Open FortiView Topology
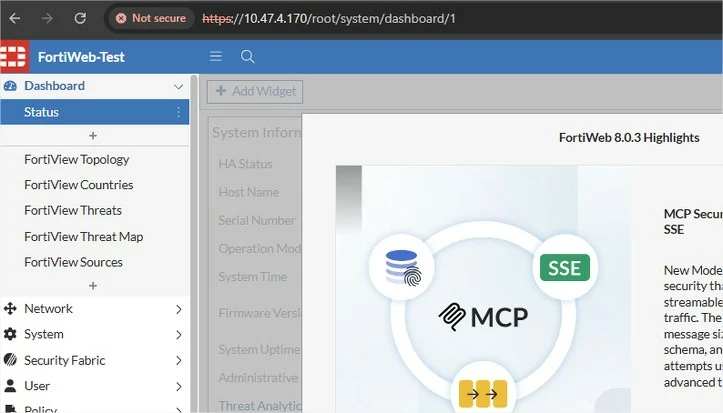The image size is (723, 413). [77, 159]
